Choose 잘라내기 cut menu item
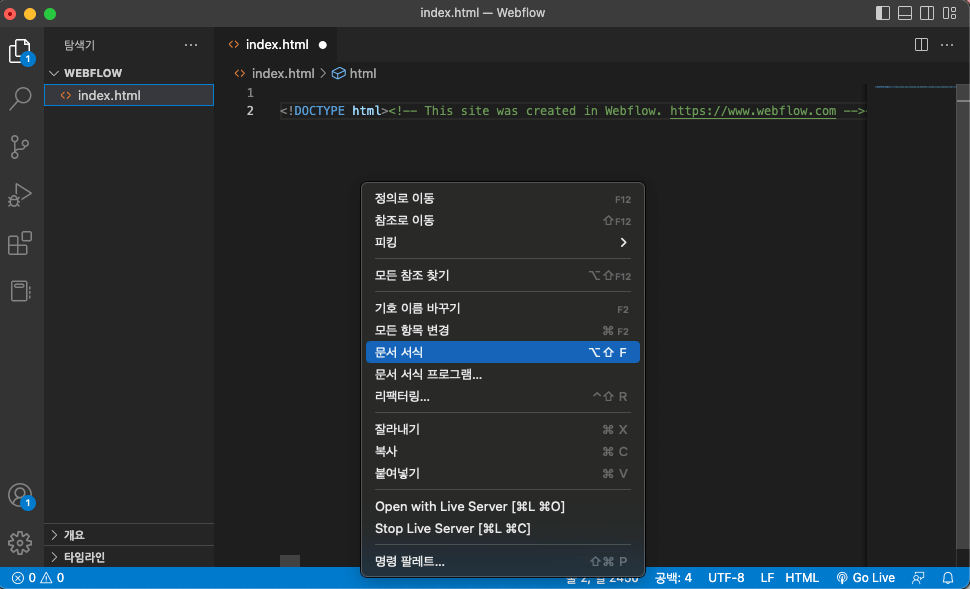The width and height of the screenshot is (970, 589). (x=502, y=429)
